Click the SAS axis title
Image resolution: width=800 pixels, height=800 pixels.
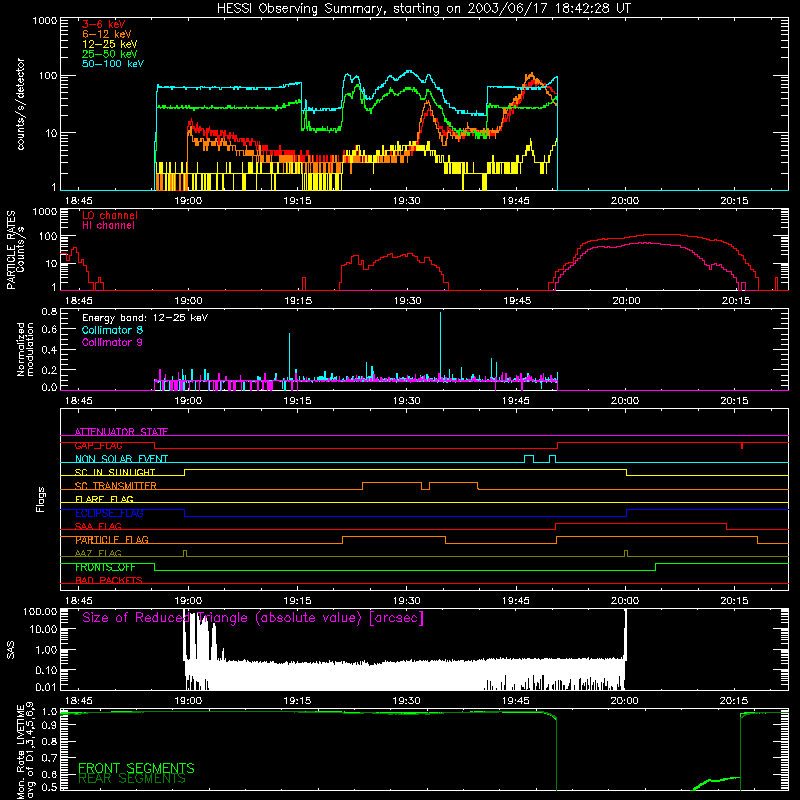[x=11, y=650]
